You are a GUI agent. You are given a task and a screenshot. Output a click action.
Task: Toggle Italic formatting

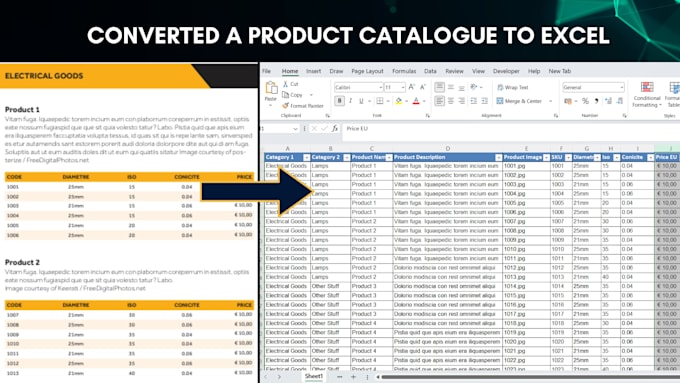[x=350, y=101]
